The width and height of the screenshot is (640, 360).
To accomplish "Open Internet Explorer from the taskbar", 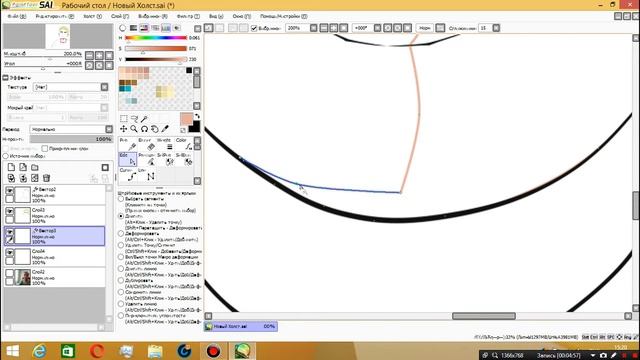I will click(x=40, y=351).
